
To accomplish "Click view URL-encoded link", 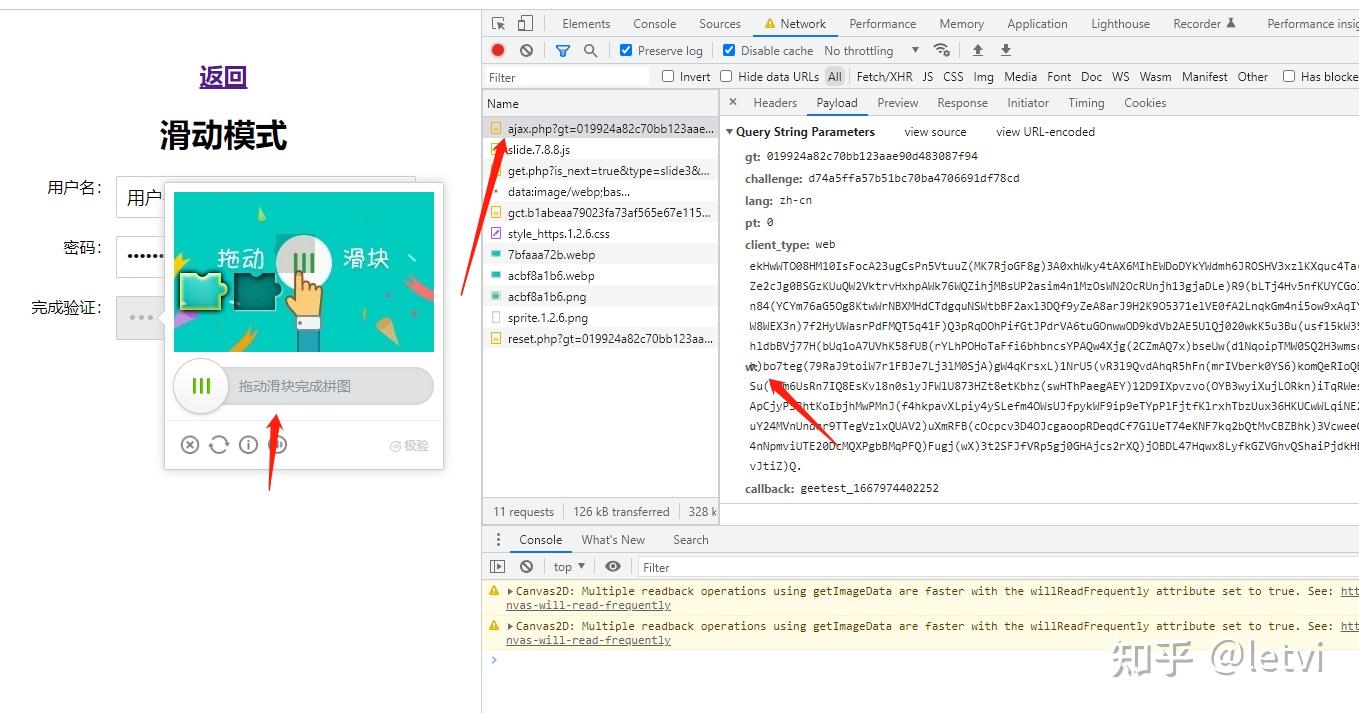I will (x=1045, y=132).
